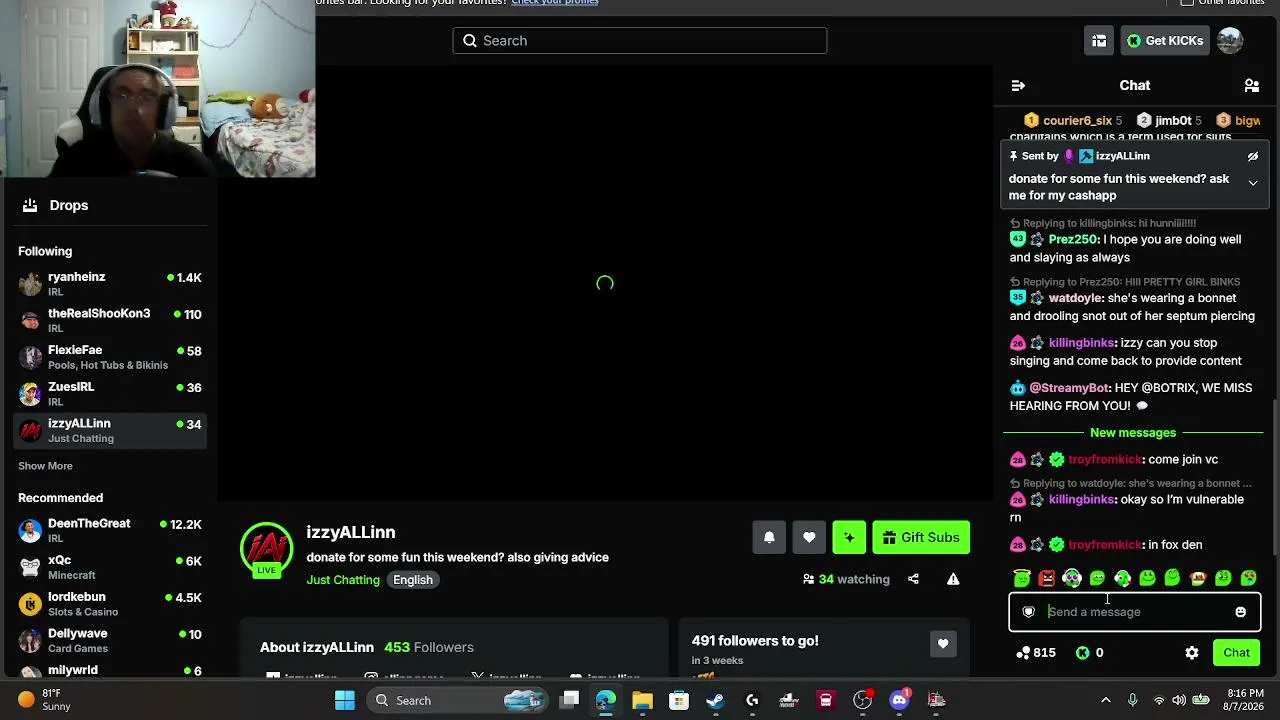Open Discord from the taskbar

click(899, 701)
